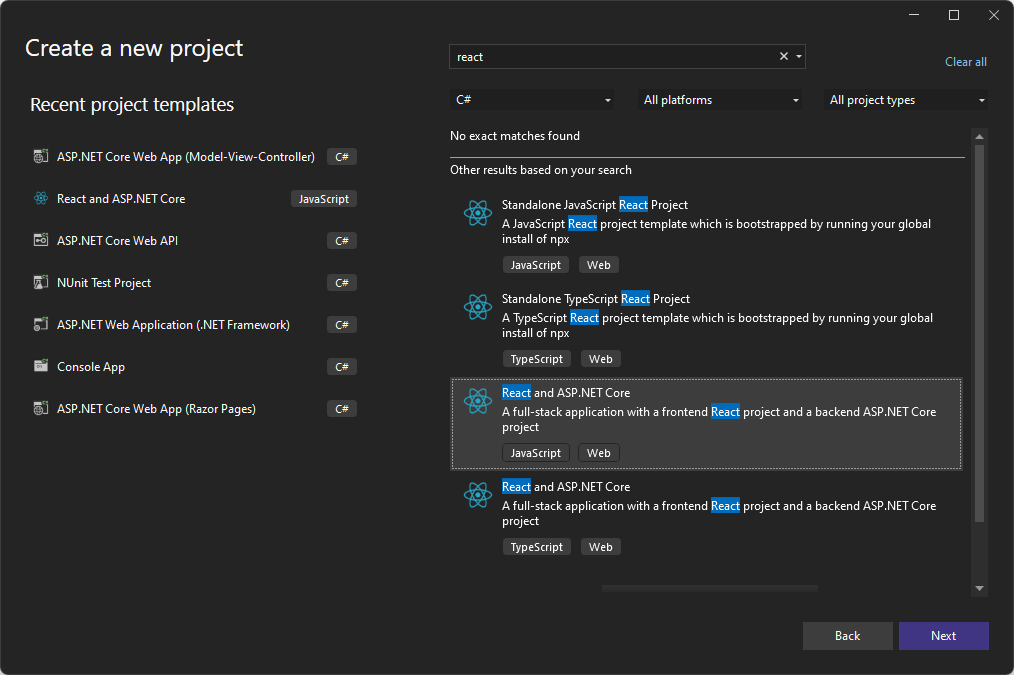Select Standalone TypeScript React Project title

596,299
